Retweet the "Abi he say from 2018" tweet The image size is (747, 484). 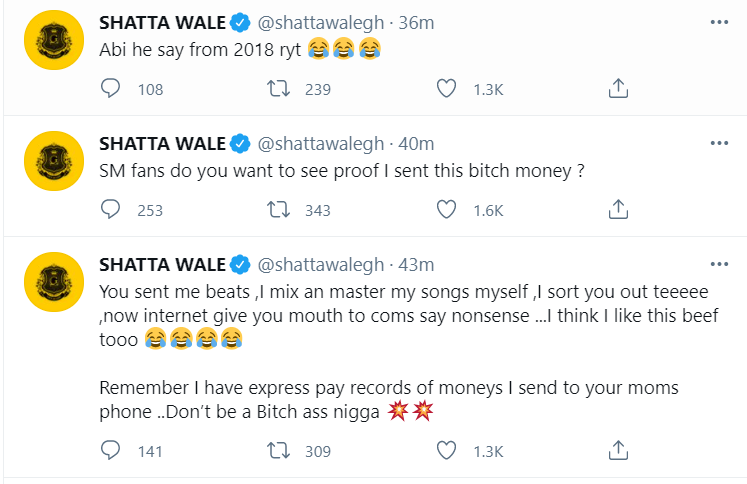coord(281,90)
